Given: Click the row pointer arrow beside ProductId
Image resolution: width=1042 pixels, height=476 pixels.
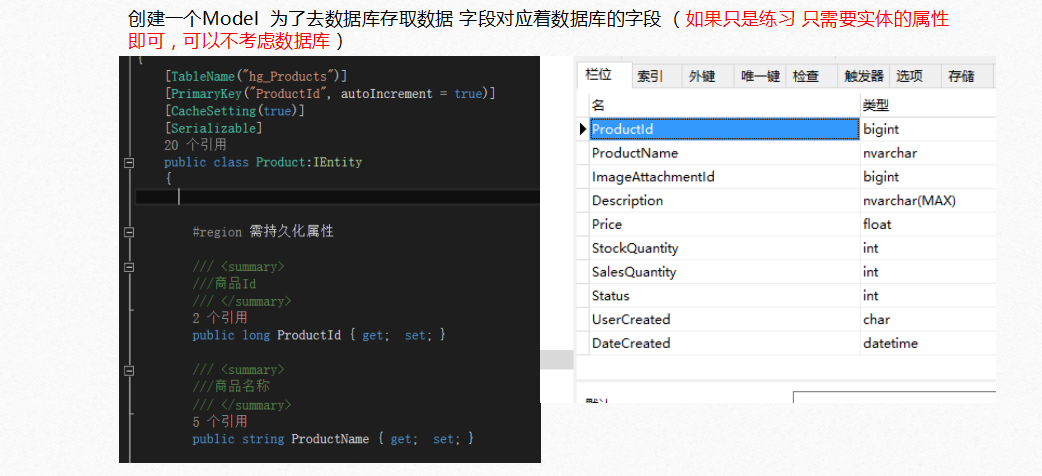Looking at the screenshot, I should [x=583, y=129].
